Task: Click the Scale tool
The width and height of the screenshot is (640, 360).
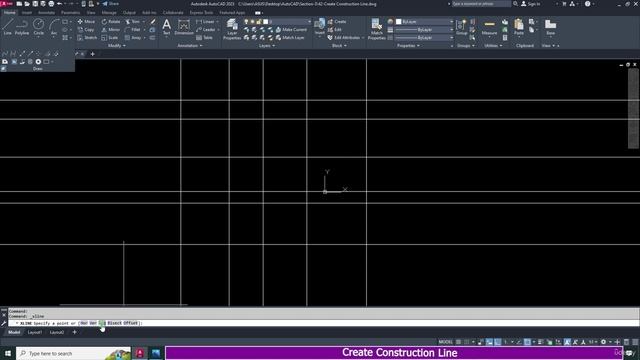Action: tap(110, 38)
